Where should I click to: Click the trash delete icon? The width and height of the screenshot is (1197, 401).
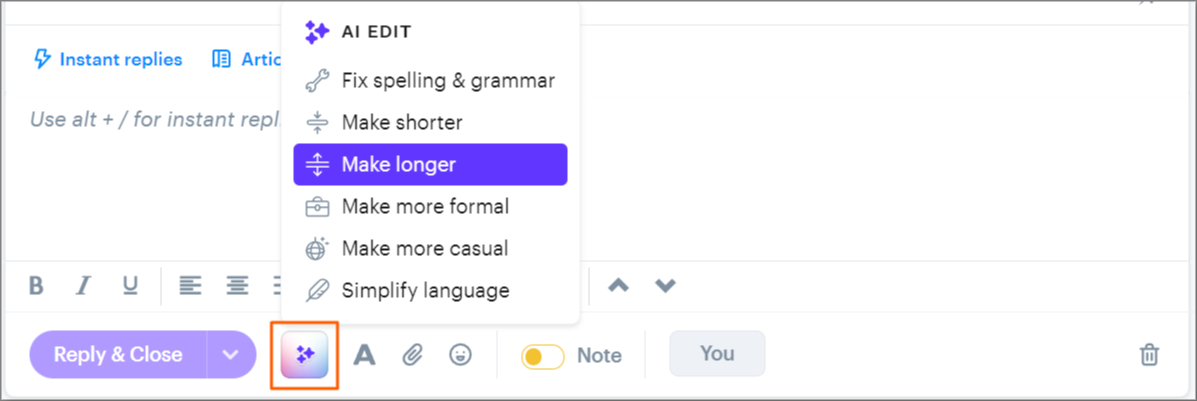coord(1150,355)
